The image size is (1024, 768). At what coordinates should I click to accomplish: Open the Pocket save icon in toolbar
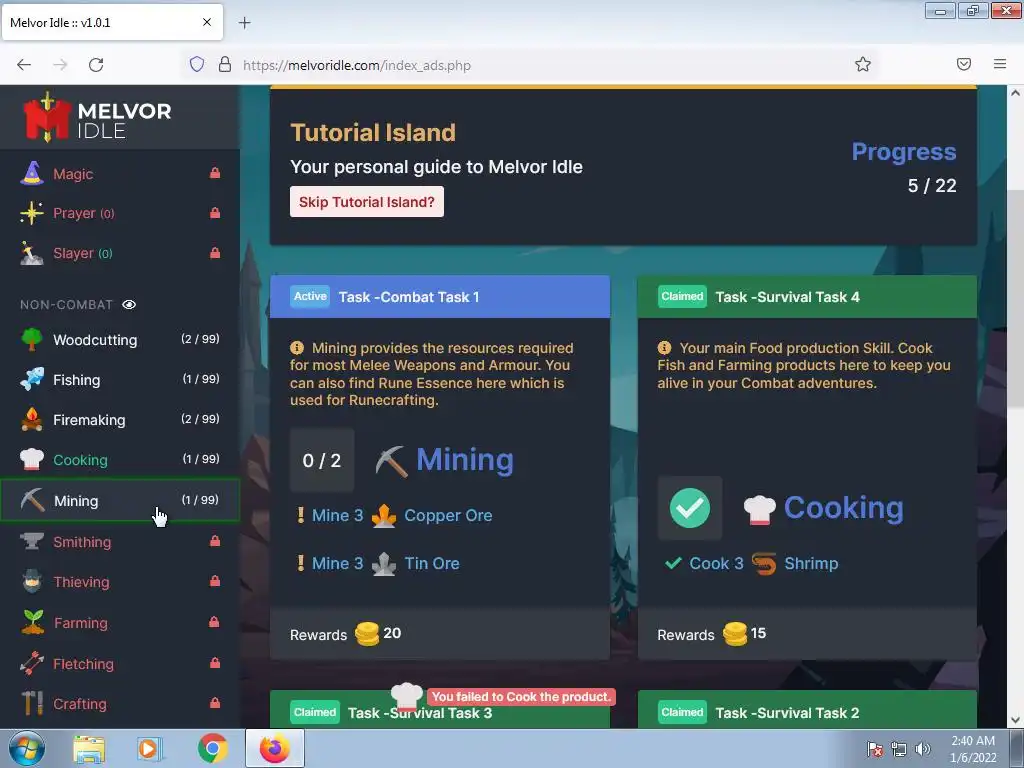click(964, 64)
